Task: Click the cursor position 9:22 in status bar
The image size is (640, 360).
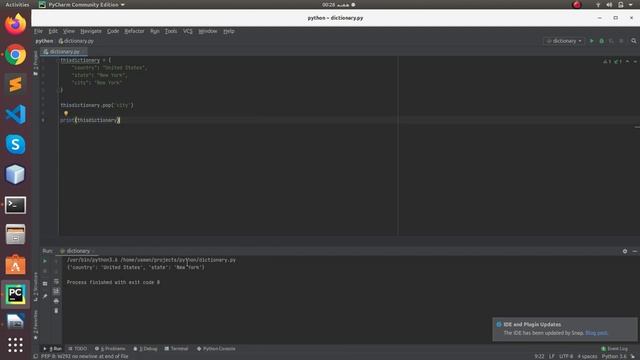Action: [539, 356]
